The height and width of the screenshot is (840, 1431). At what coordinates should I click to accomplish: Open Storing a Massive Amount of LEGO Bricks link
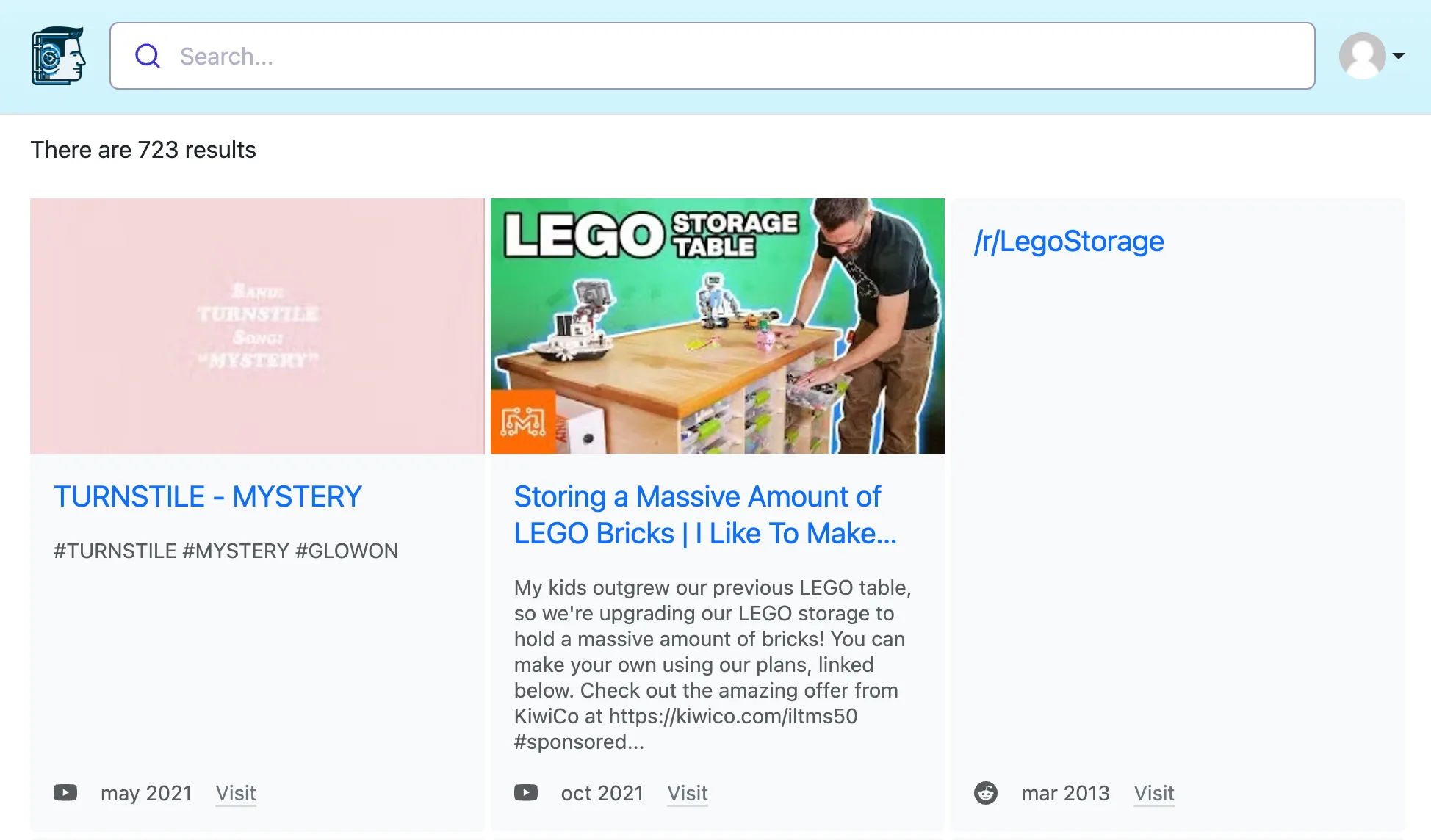[x=705, y=515]
